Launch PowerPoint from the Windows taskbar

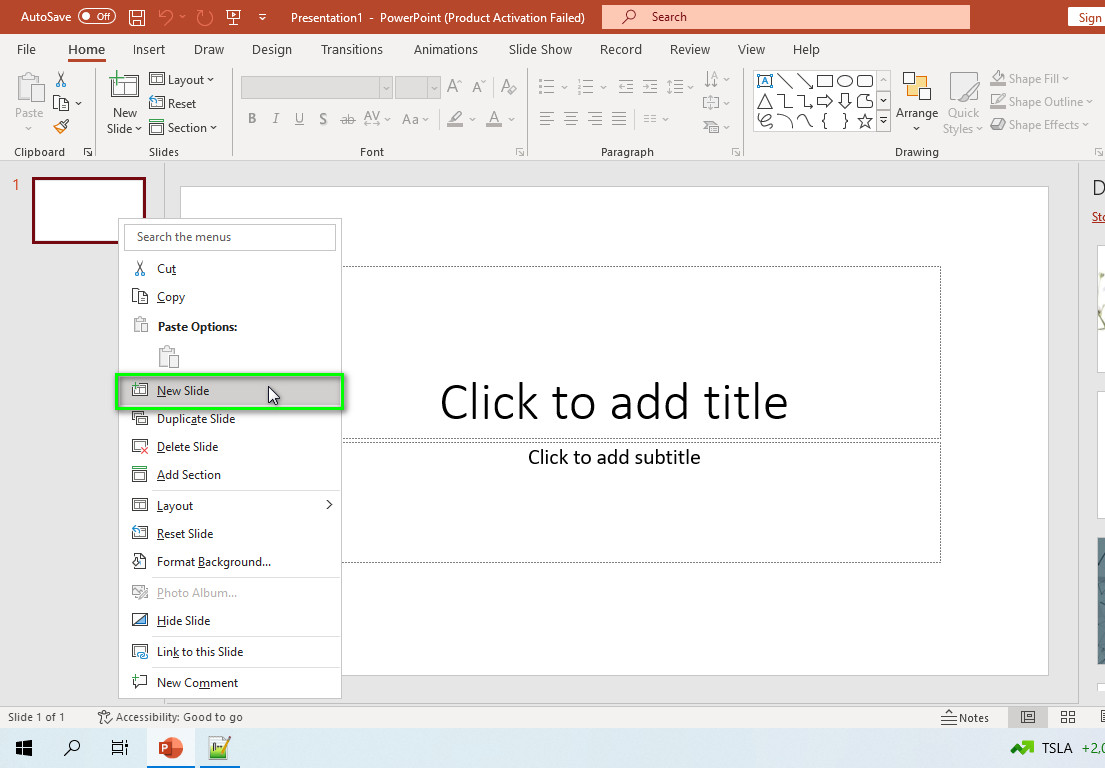(171, 748)
